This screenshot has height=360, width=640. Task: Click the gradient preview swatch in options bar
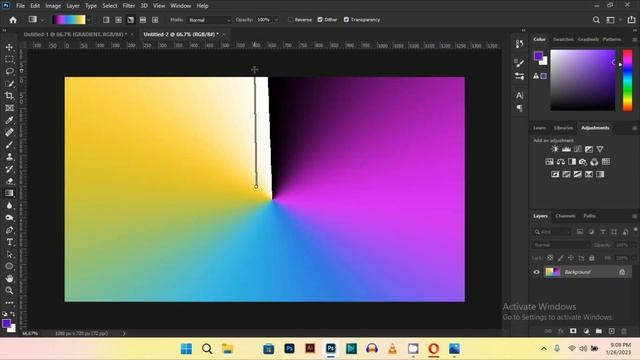tap(69, 20)
